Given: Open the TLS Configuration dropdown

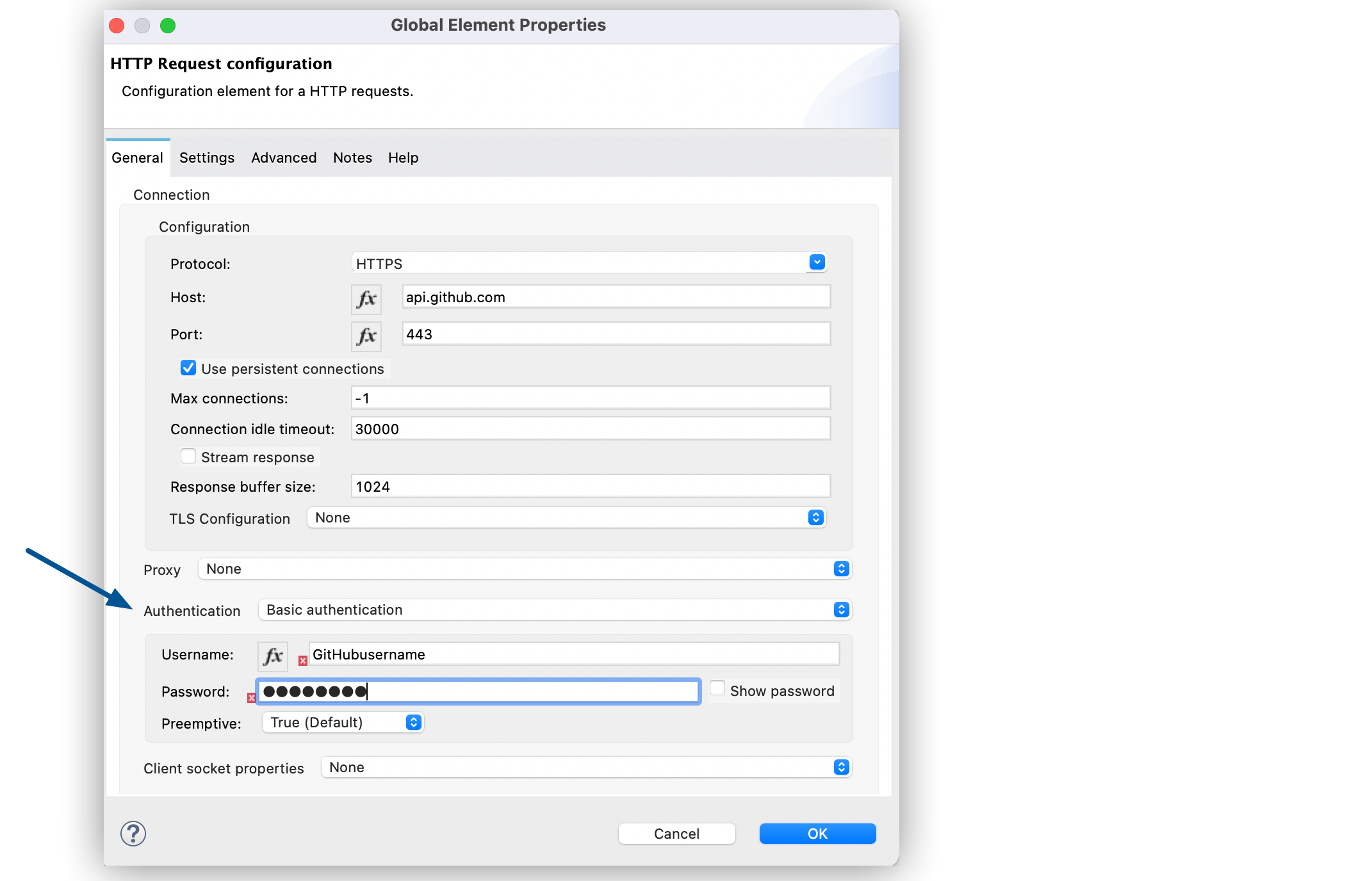Looking at the screenshot, I should pyautogui.click(x=814, y=517).
